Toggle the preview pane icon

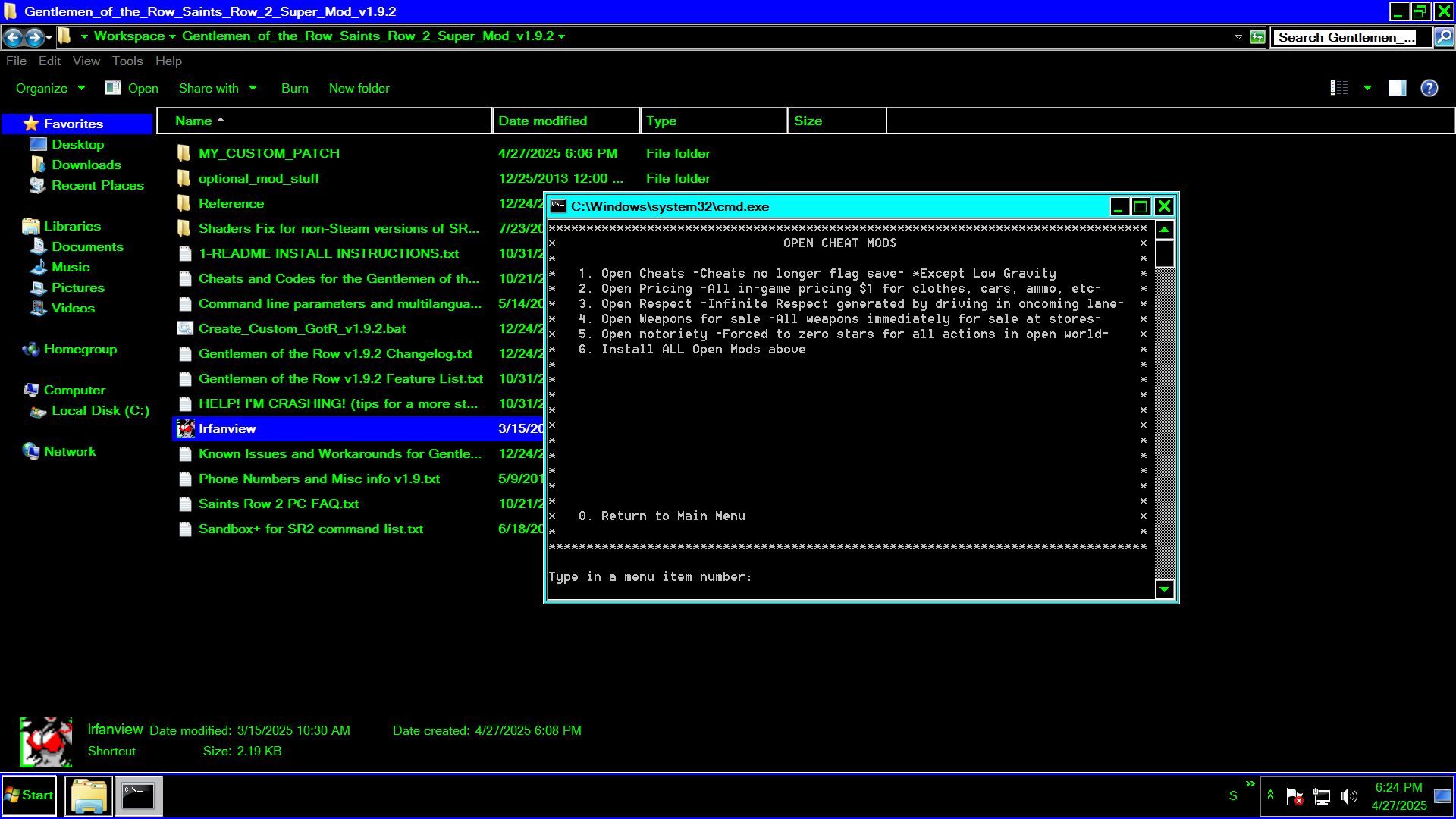tap(1397, 88)
